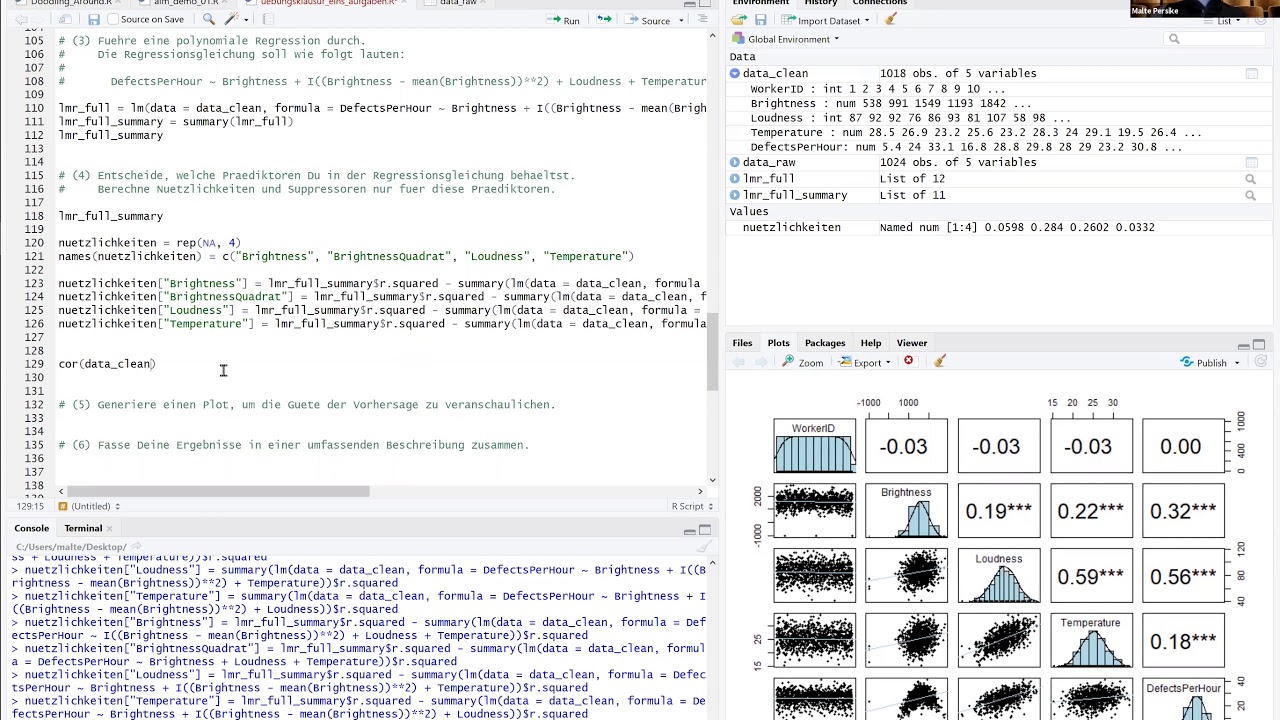
Task: Open the code tools magic wand menu
Action: (x=235, y=20)
